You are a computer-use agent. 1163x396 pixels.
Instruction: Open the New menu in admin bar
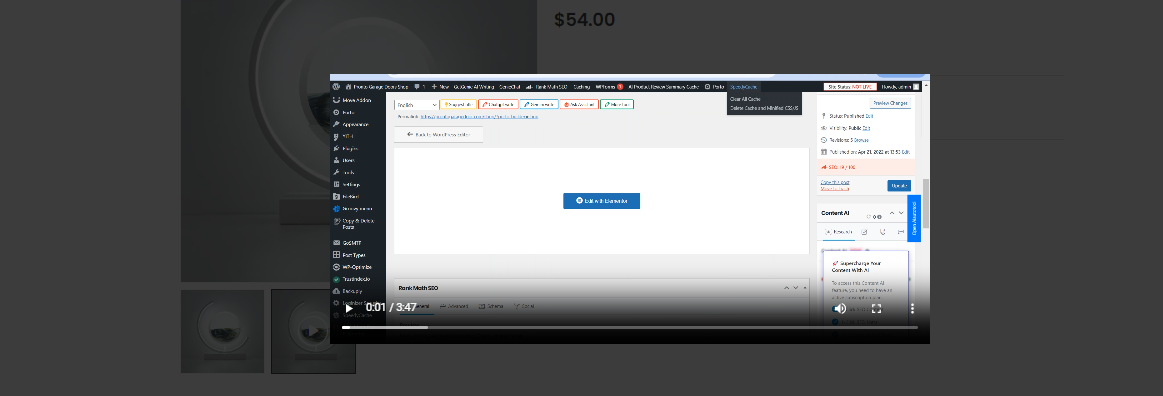point(441,87)
